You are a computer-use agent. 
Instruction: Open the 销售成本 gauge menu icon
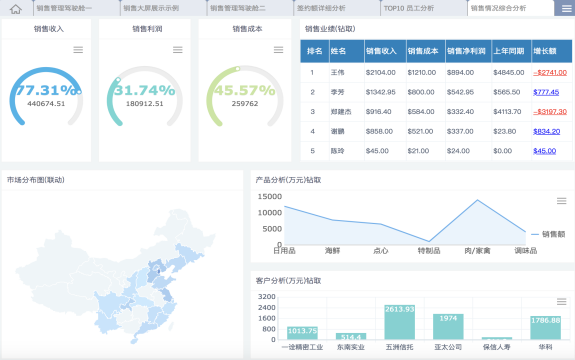click(x=278, y=50)
